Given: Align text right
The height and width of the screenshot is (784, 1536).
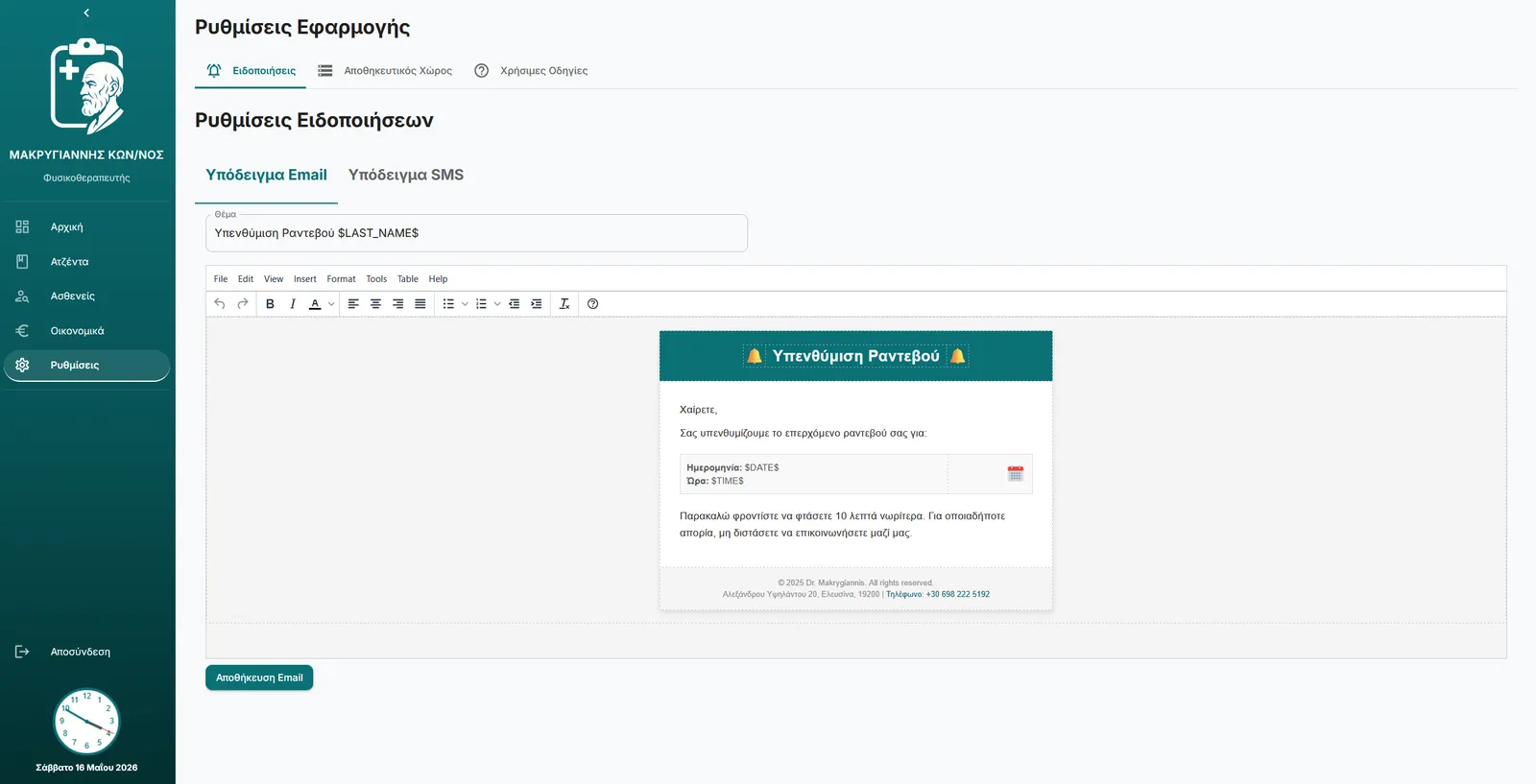Looking at the screenshot, I should [397, 304].
